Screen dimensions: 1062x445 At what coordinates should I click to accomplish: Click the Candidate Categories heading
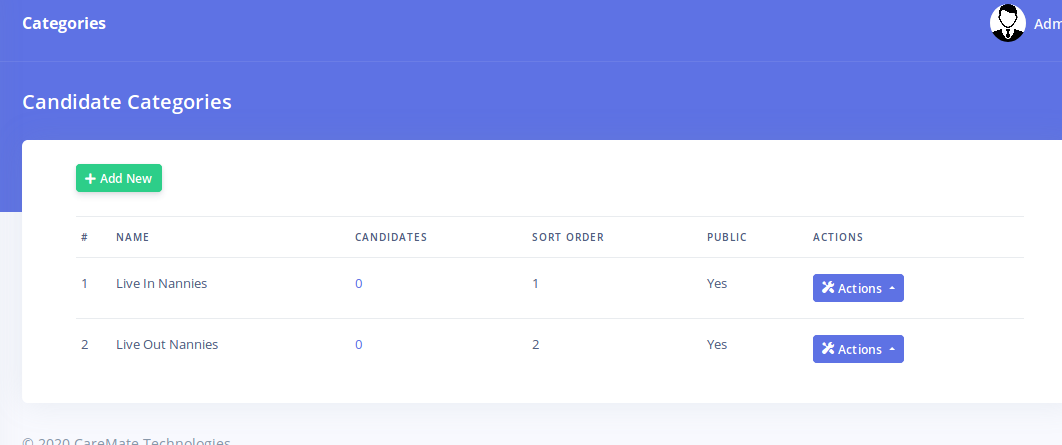tap(127, 102)
